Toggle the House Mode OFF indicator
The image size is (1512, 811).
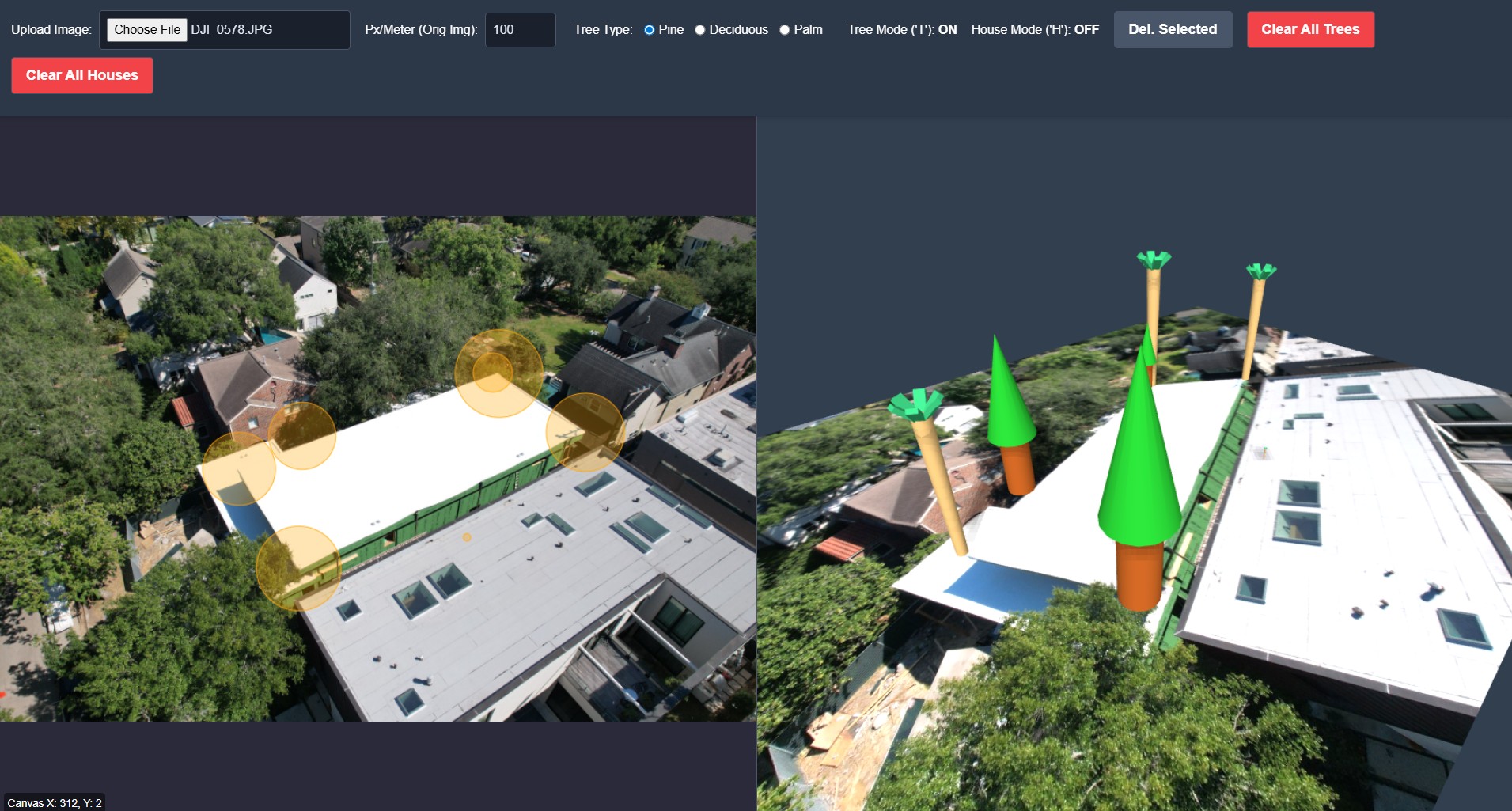[x=1034, y=30]
